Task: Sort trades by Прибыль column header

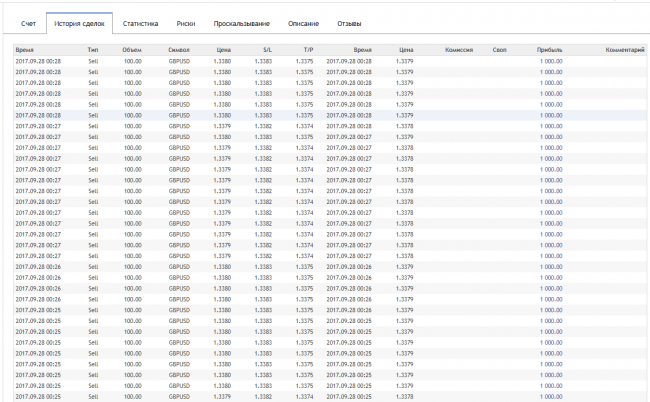Action: point(549,48)
